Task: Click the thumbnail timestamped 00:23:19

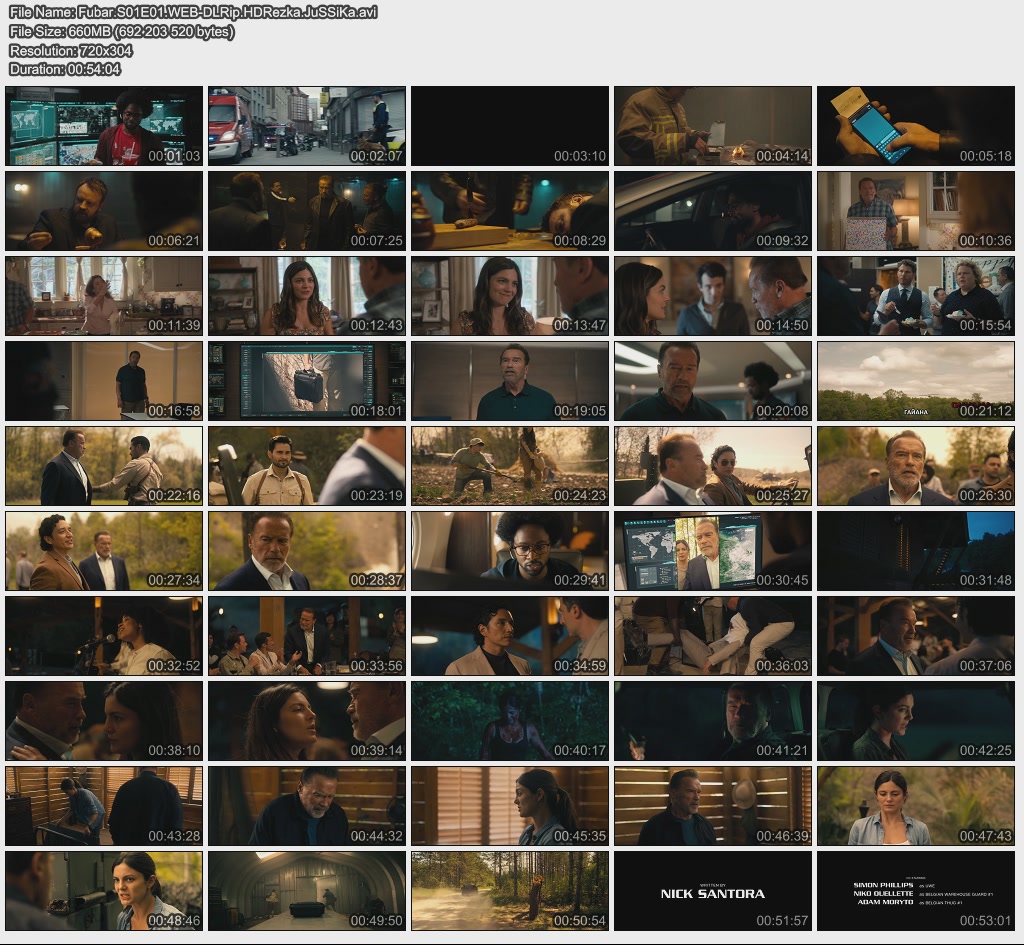Action: [307, 466]
